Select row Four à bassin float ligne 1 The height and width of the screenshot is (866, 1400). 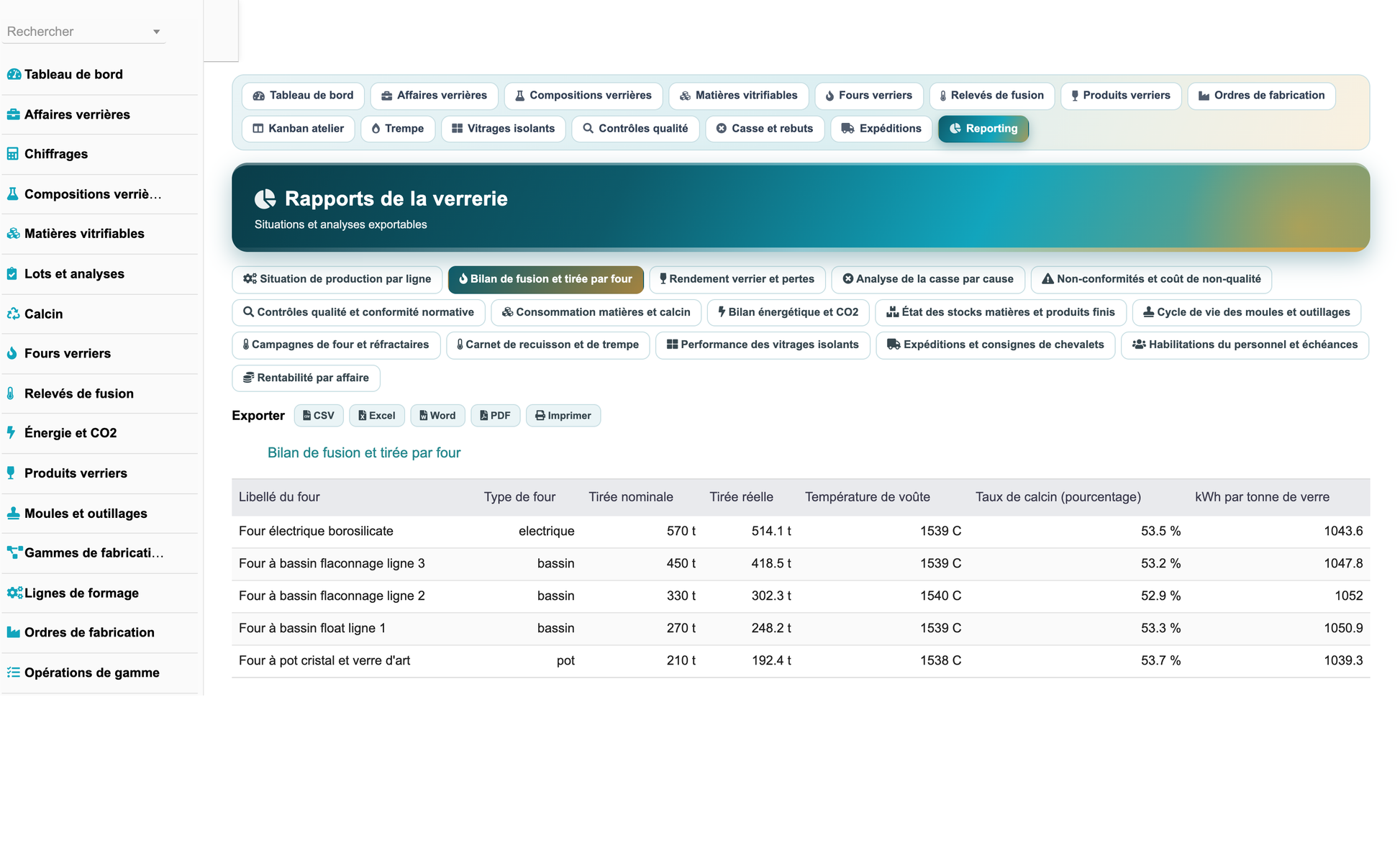click(801, 629)
